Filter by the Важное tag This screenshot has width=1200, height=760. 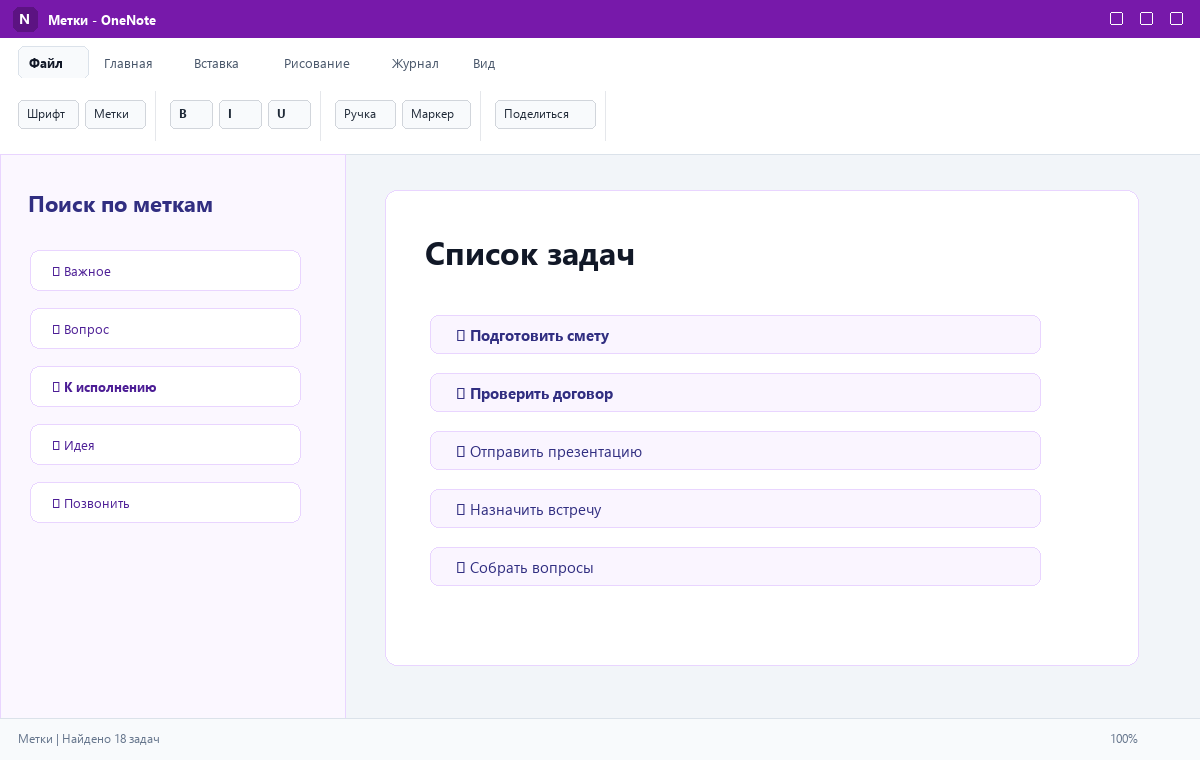(165, 271)
